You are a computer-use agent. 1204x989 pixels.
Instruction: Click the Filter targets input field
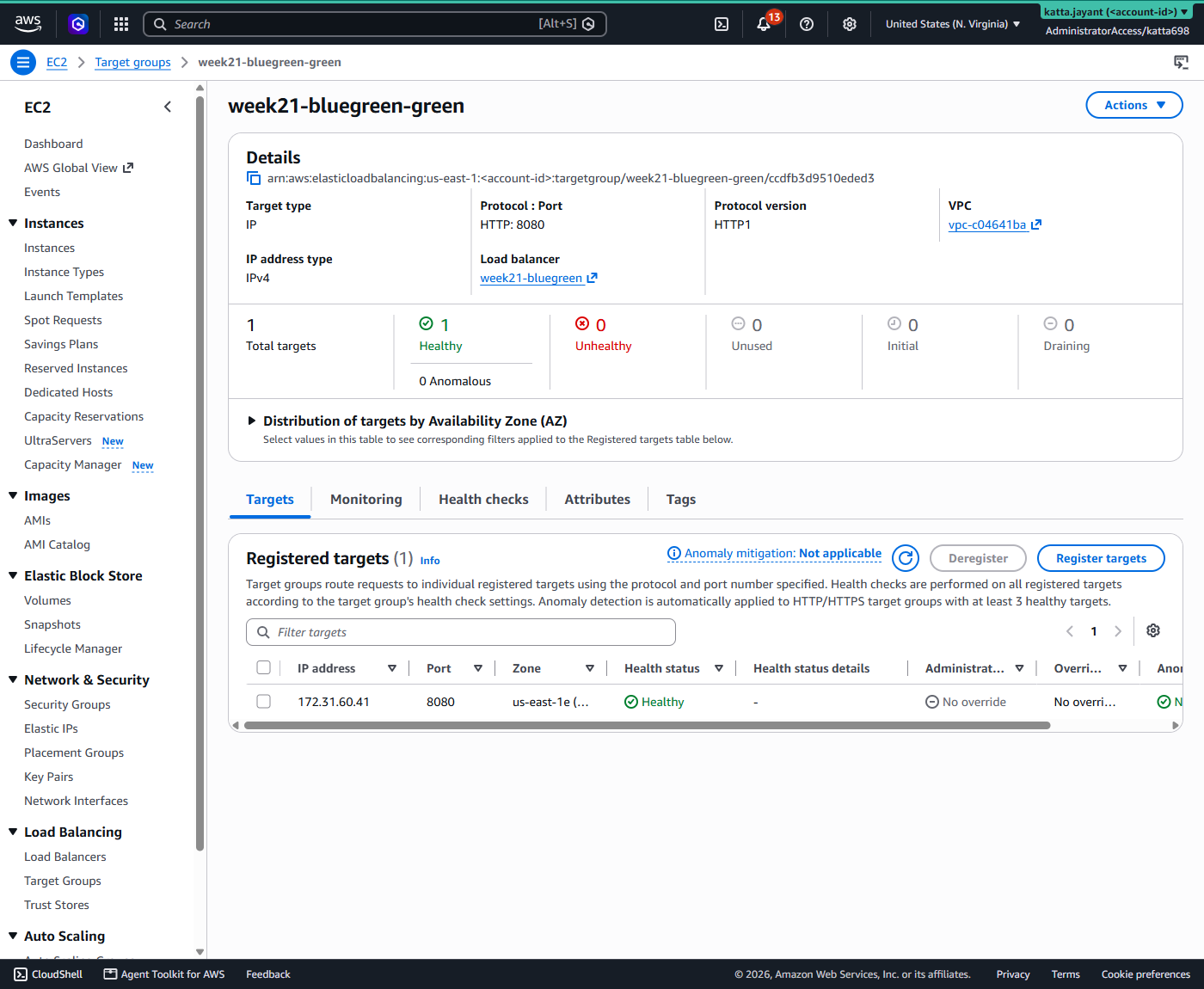coord(461,632)
